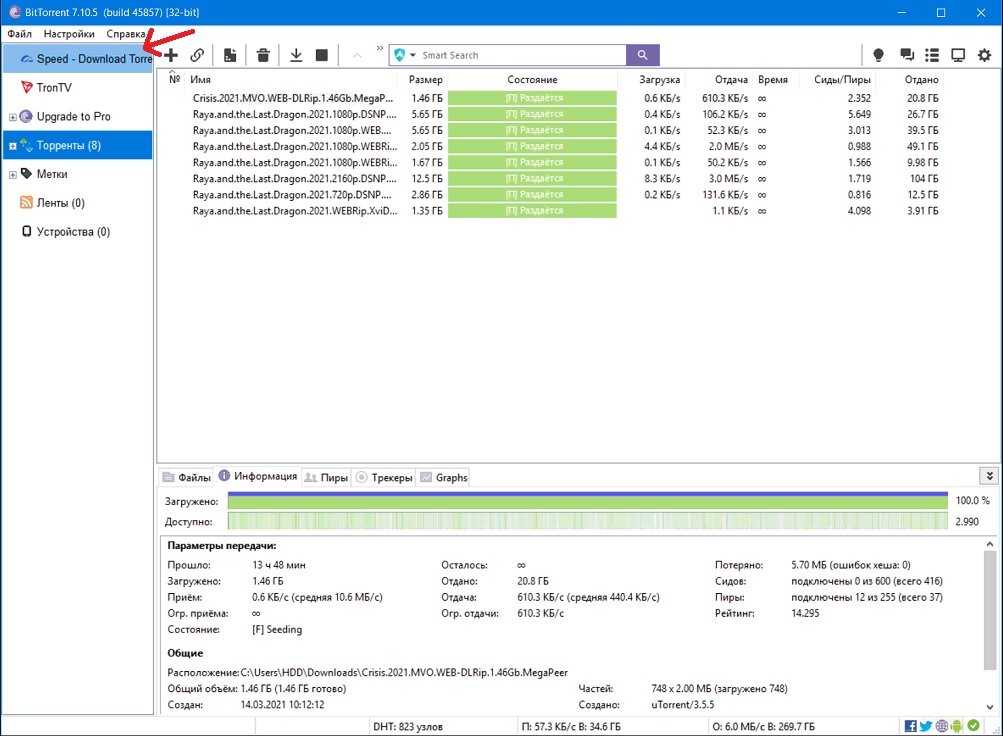Select Raya WEBRip.XviD torrent row
The height and width of the screenshot is (737, 1003).
[551, 210]
